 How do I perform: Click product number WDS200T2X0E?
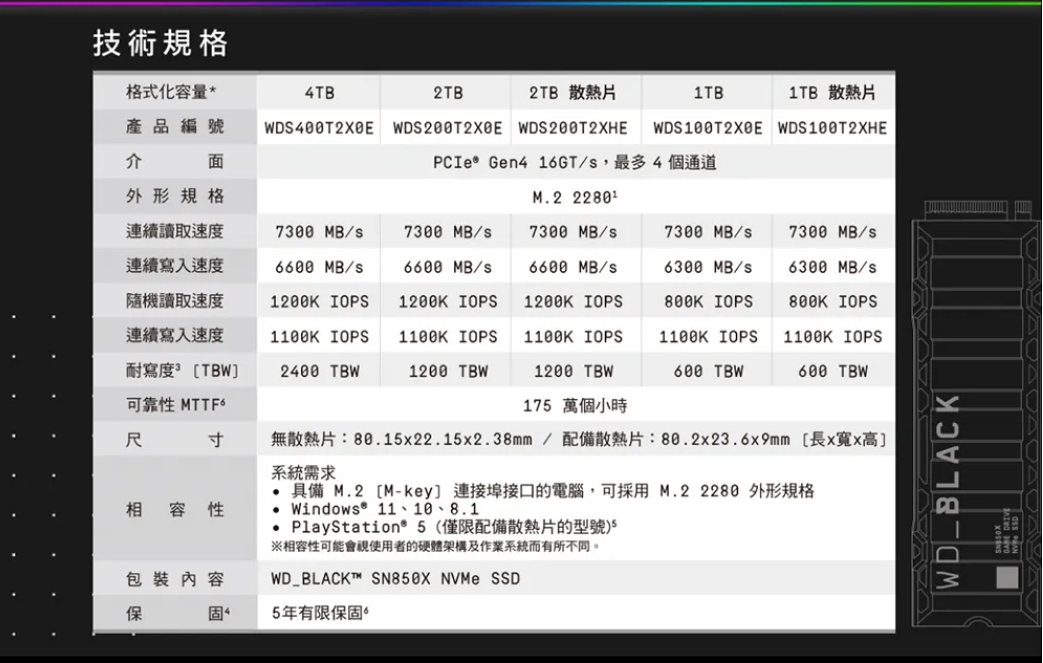coord(448,128)
